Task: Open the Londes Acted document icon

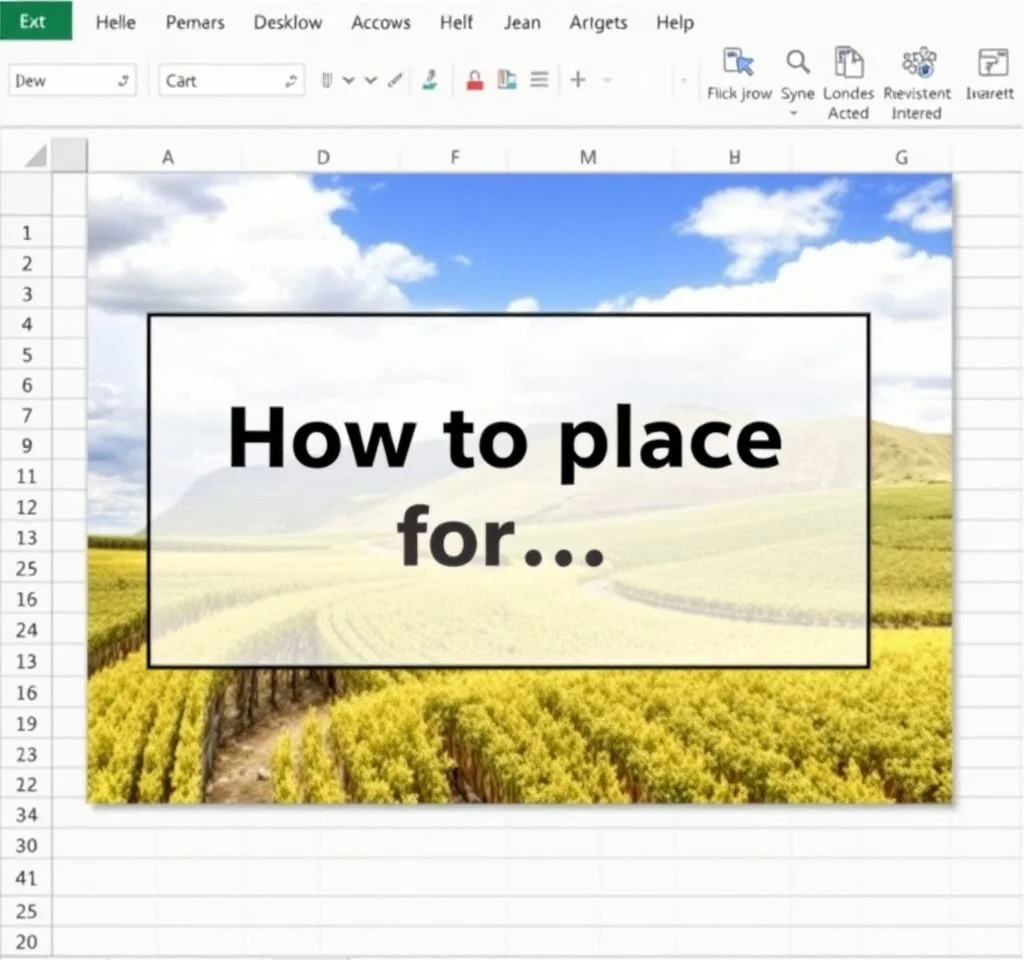Action: click(848, 62)
